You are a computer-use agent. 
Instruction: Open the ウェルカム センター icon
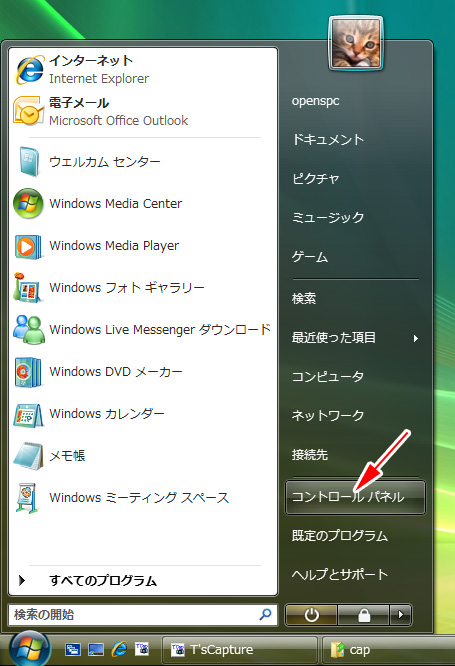29,162
